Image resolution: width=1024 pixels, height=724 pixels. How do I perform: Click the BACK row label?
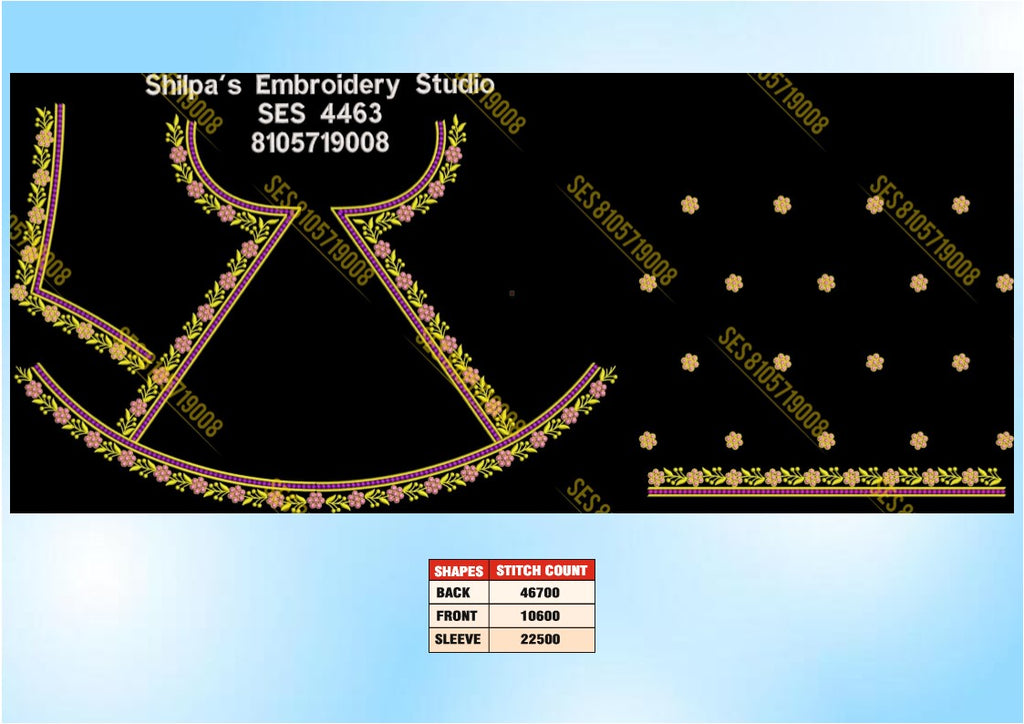[453, 593]
